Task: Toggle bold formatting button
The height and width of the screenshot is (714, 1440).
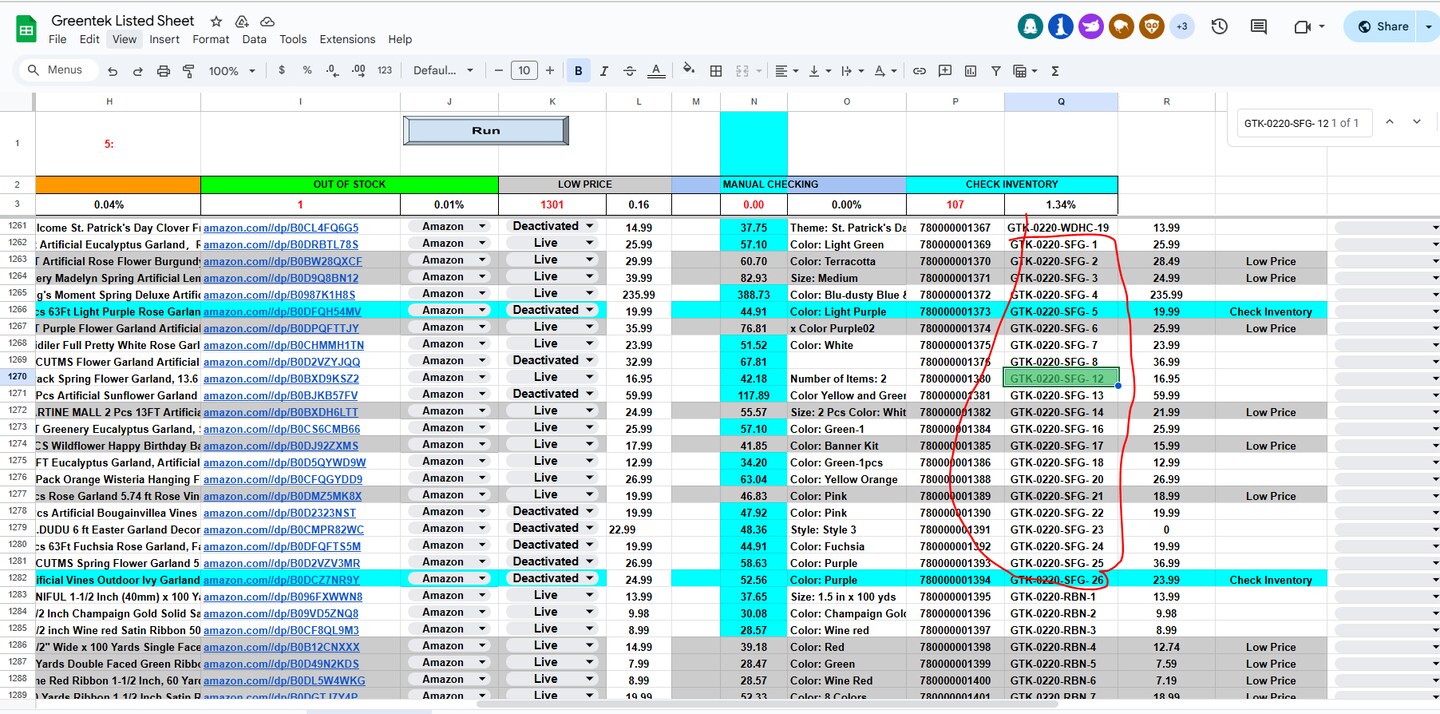Action: tap(578, 71)
